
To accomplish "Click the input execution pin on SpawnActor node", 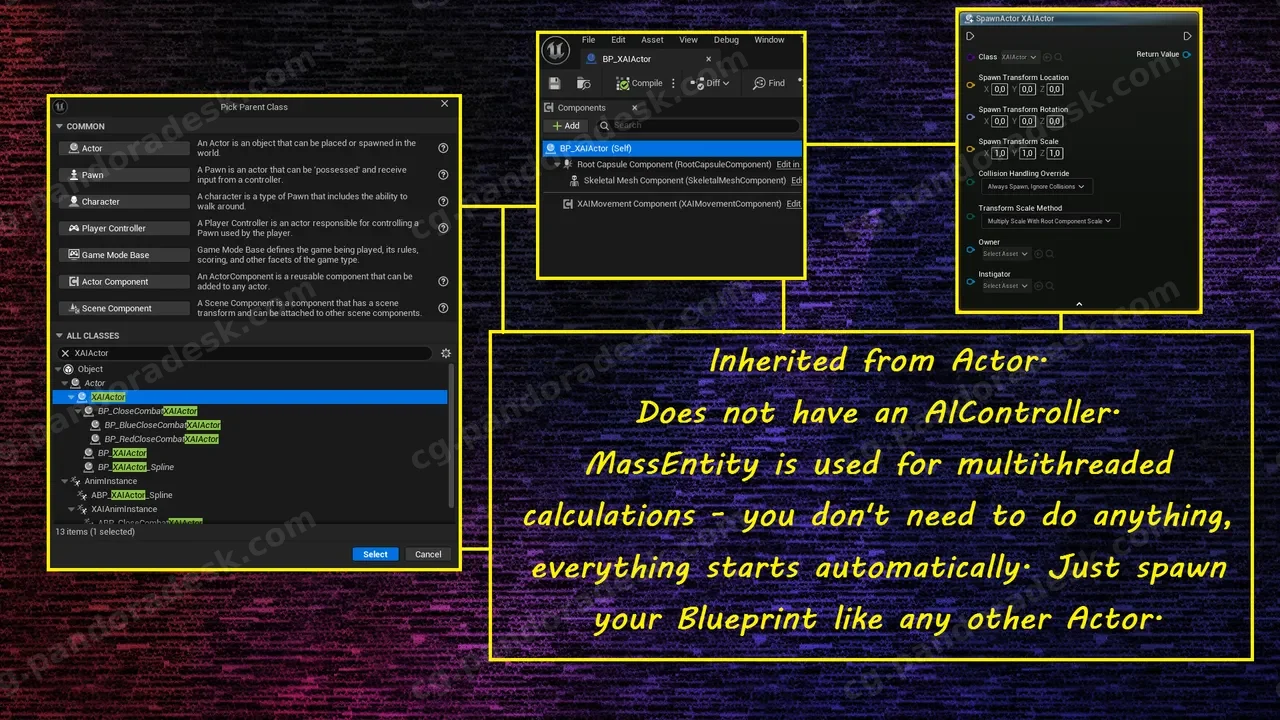I will [x=970, y=36].
